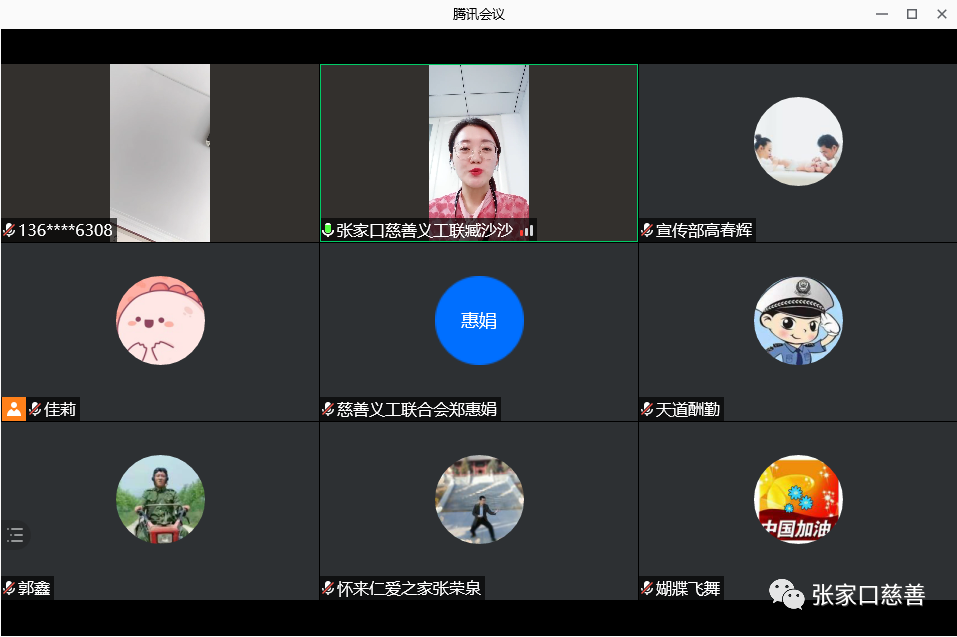Click 郭鑫's tractor profile picture
Screen dimensions: 957x637
click(x=160, y=499)
